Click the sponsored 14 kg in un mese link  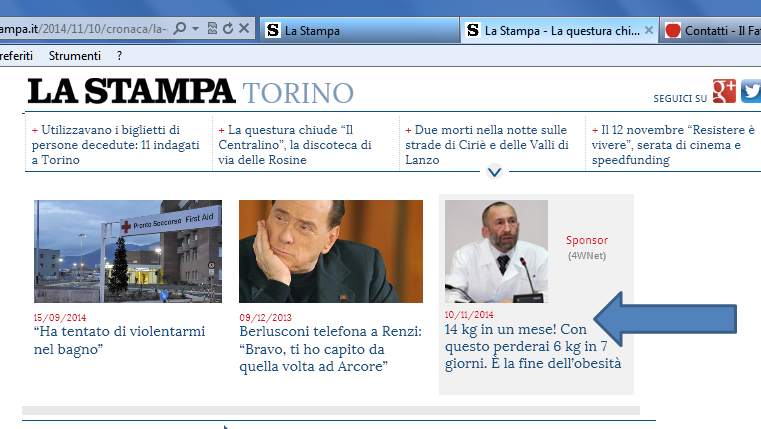[x=533, y=346]
